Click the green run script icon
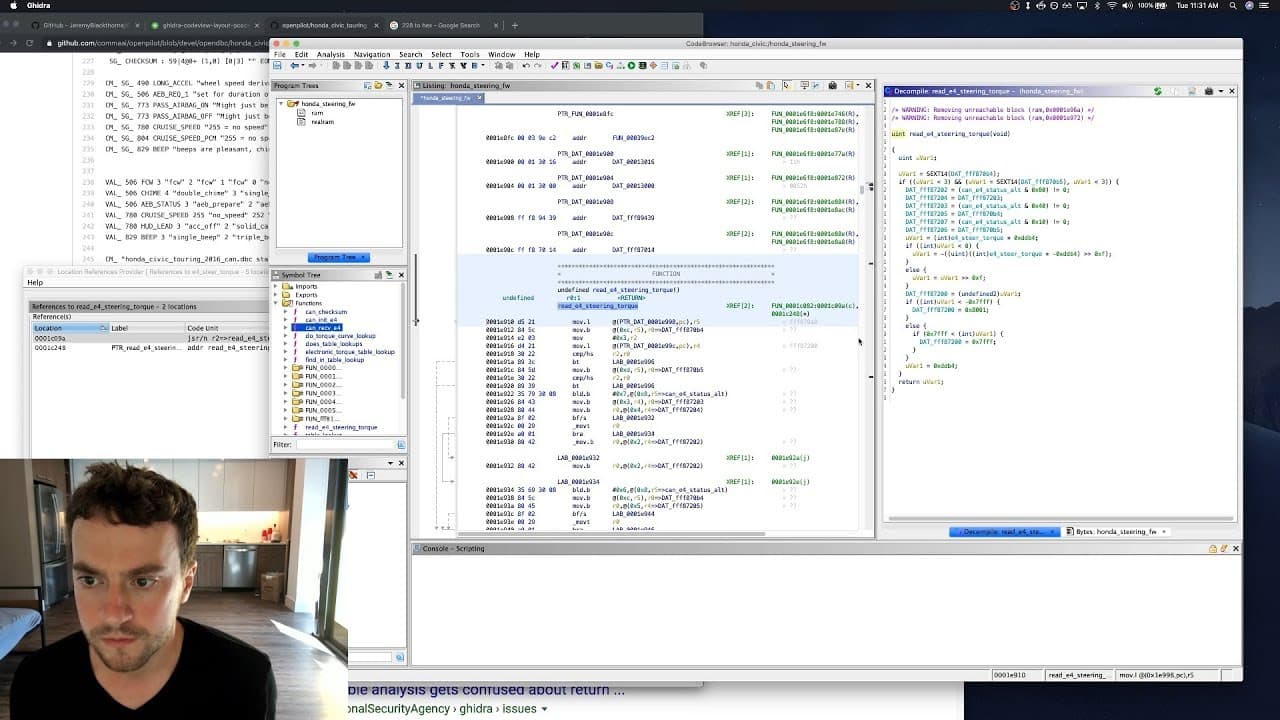1280x720 pixels. [x=632, y=65]
